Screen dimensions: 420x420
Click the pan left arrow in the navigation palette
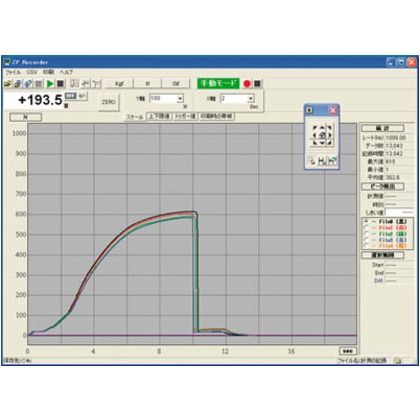click(315, 135)
